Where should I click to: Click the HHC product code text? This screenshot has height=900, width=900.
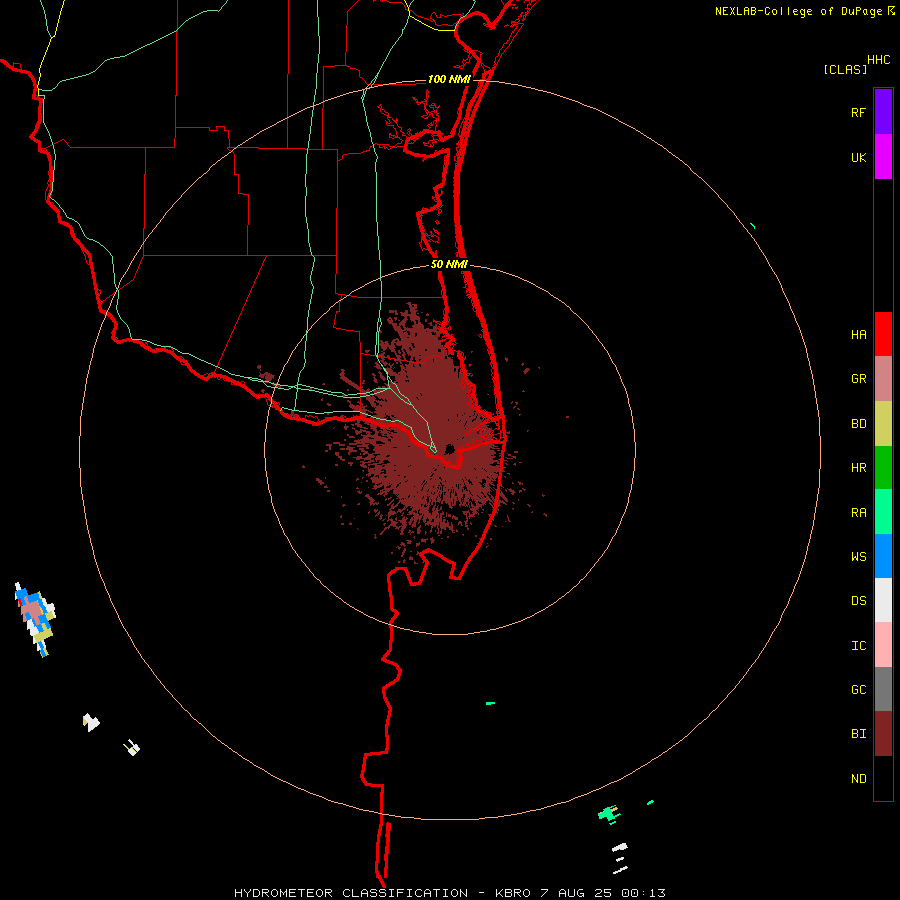click(x=878, y=60)
